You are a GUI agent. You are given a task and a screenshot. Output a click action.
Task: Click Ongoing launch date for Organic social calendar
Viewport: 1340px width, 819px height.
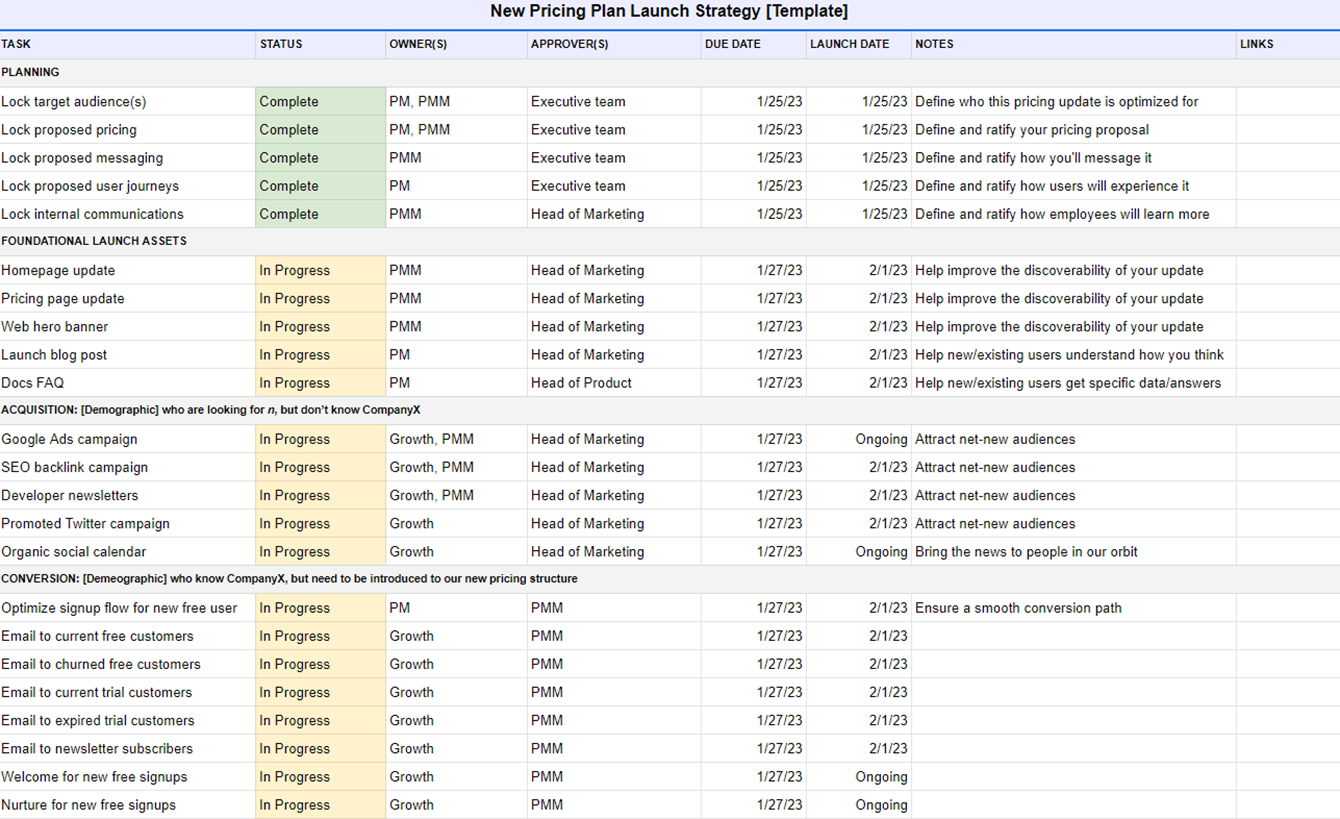point(859,552)
